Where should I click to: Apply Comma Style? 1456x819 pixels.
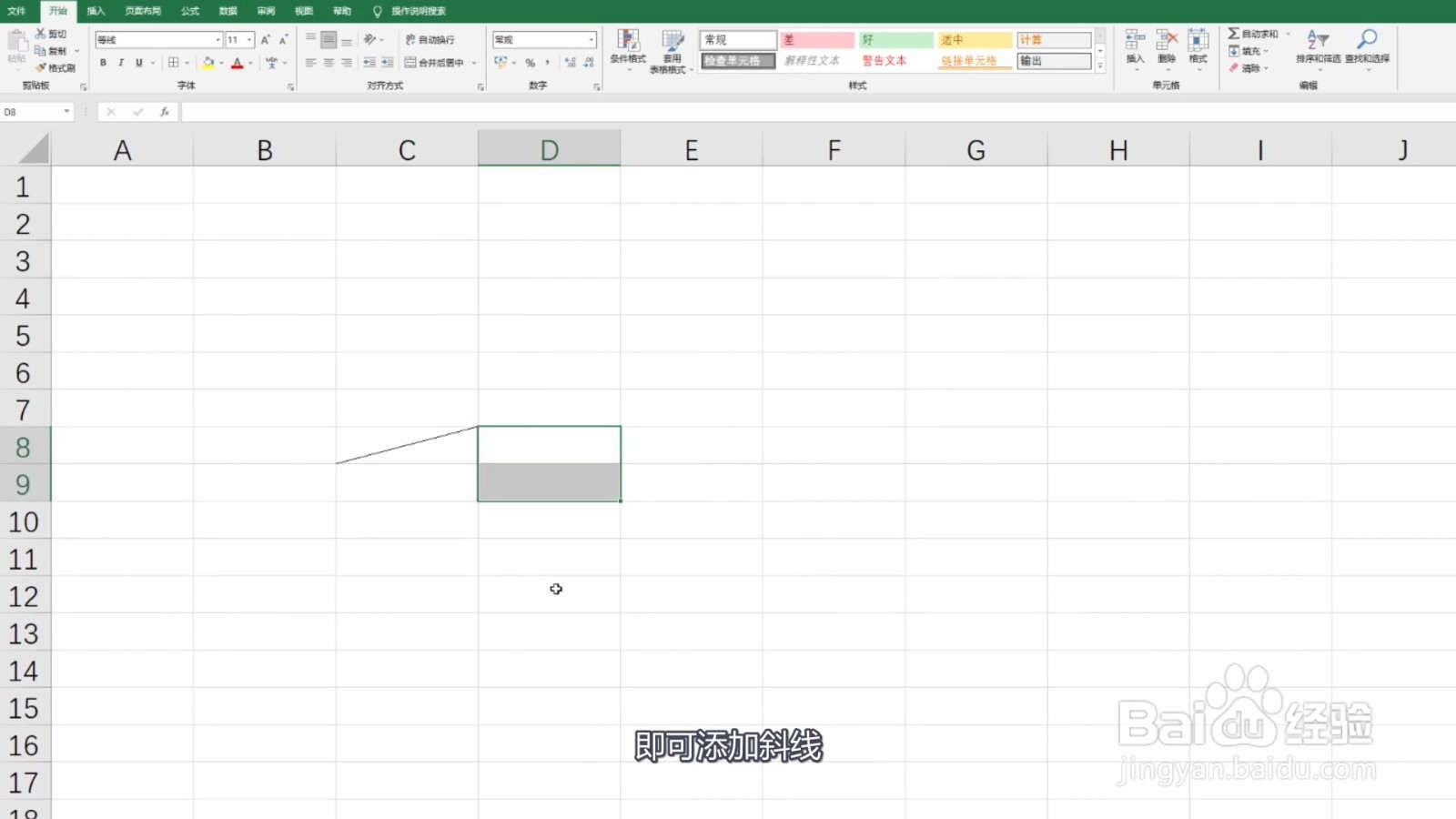point(547,63)
